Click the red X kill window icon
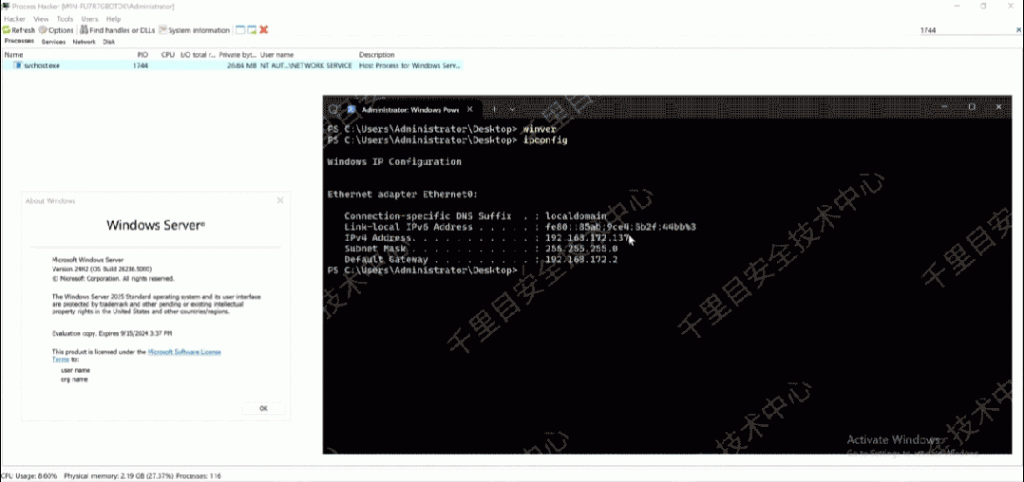Viewport: 1024px width, 482px height. tap(264, 30)
